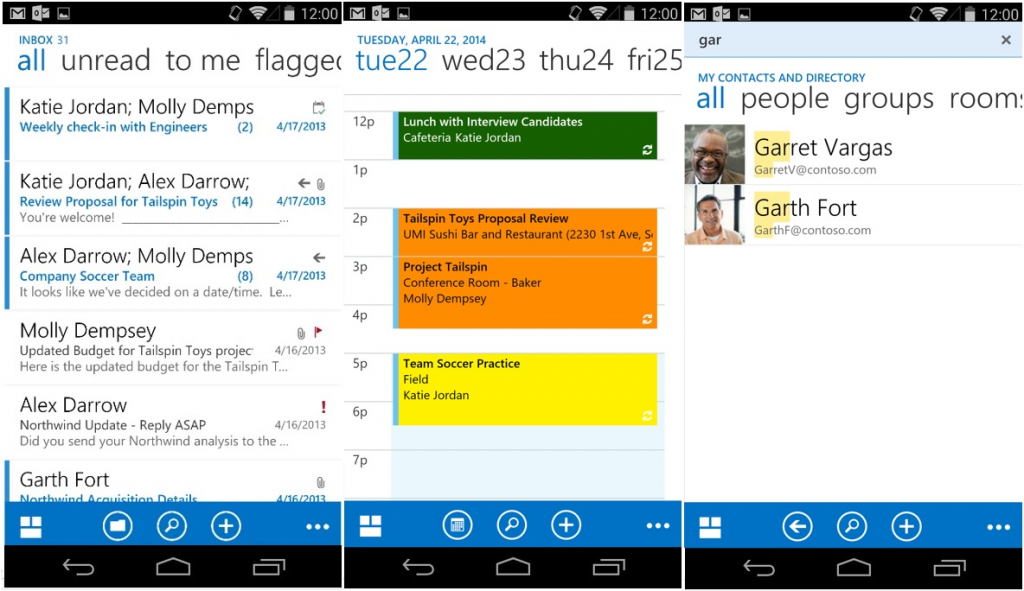Open 'Updated Budget for Tailspin Toys' email

(x=173, y=348)
